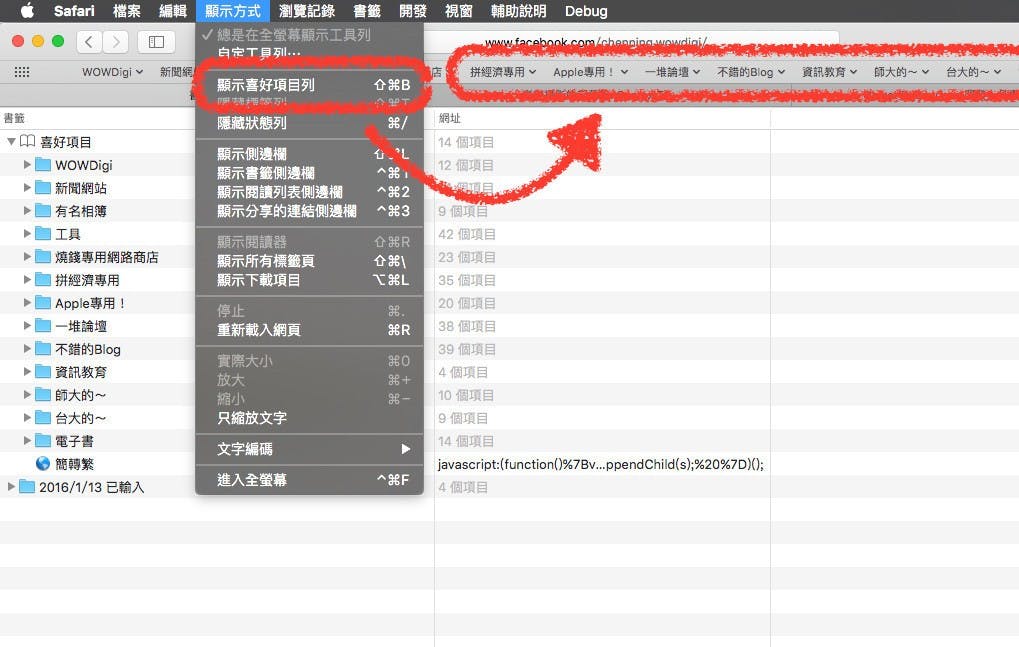This screenshot has height=647, width=1019.
Task: Expand the 台大的～ folder triangle in list
Action: click(27, 418)
